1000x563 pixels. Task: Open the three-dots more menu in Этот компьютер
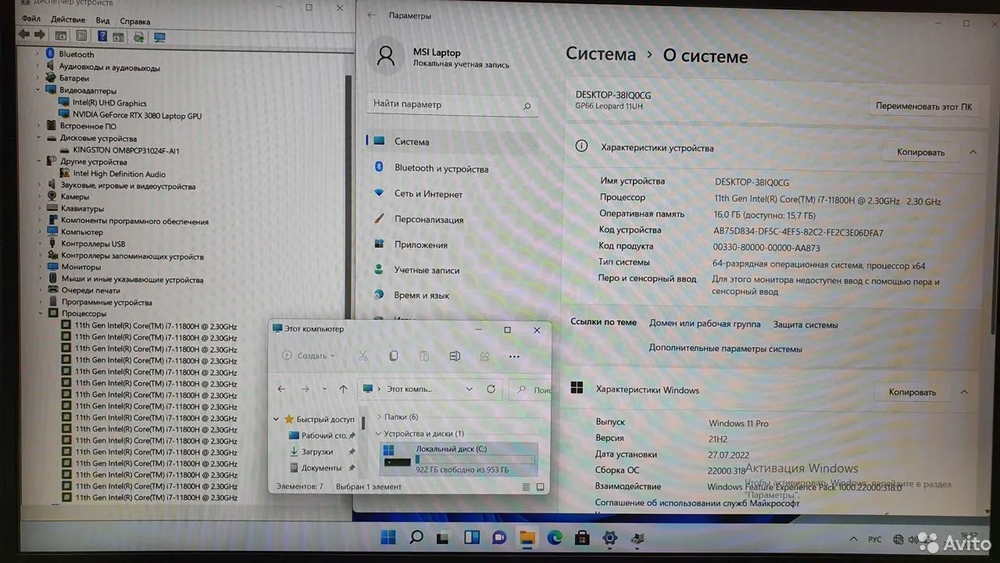pyautogui.click(x=514, y=356)
